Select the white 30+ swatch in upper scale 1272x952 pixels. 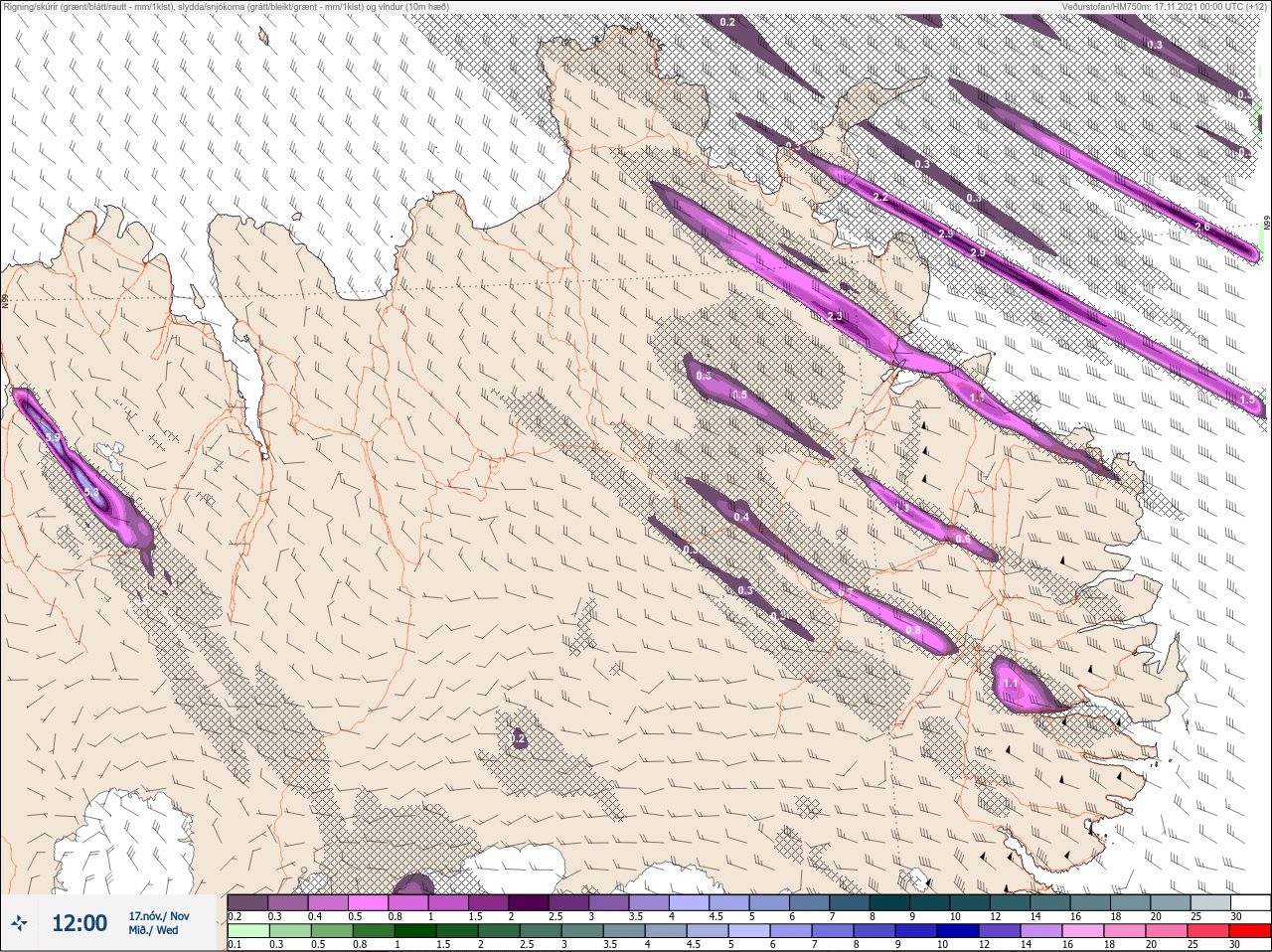tap(1250, 903)
